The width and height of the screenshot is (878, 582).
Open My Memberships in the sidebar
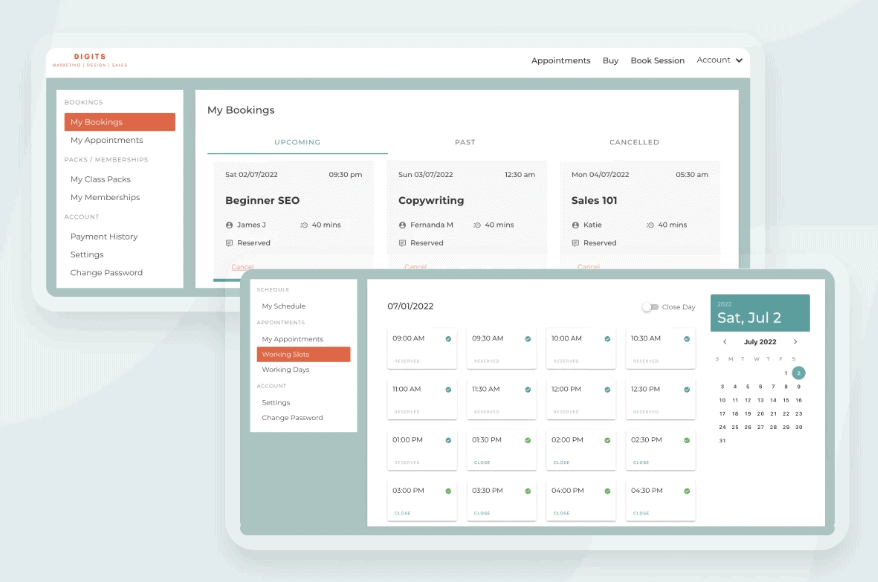tap(105, 197)
